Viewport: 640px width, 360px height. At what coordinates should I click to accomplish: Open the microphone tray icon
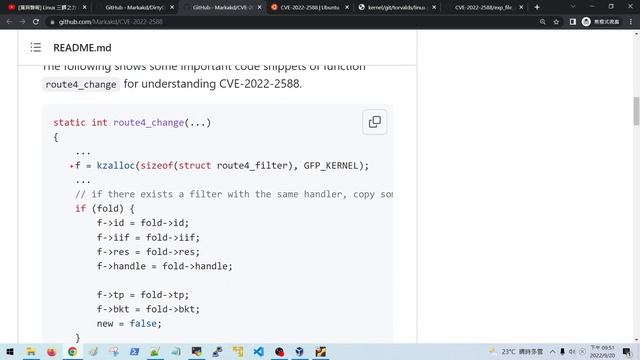tap(562, 351)
